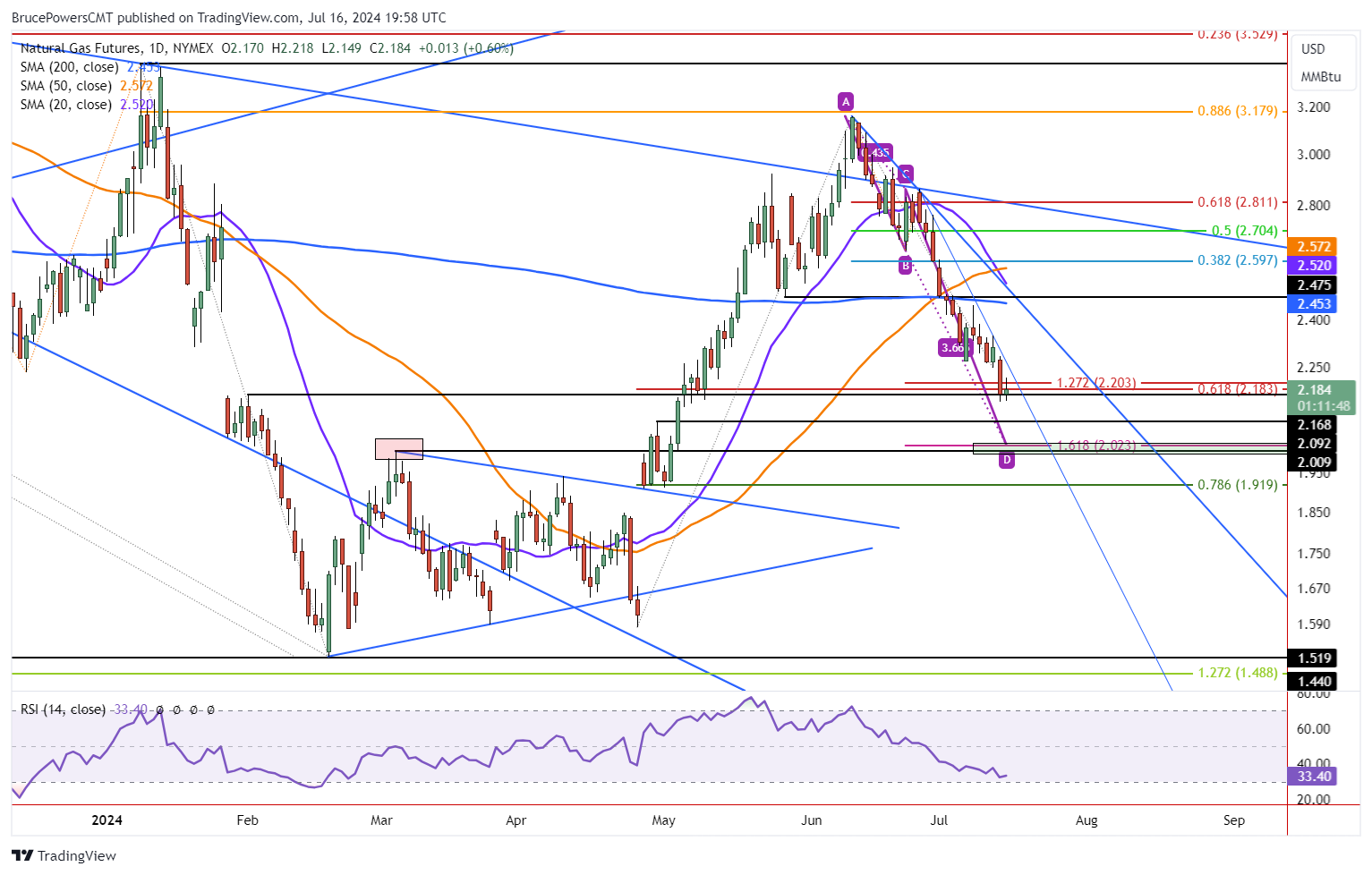
Task: Click the 3.000 price axis label
Action: [x=1313, y=154]
